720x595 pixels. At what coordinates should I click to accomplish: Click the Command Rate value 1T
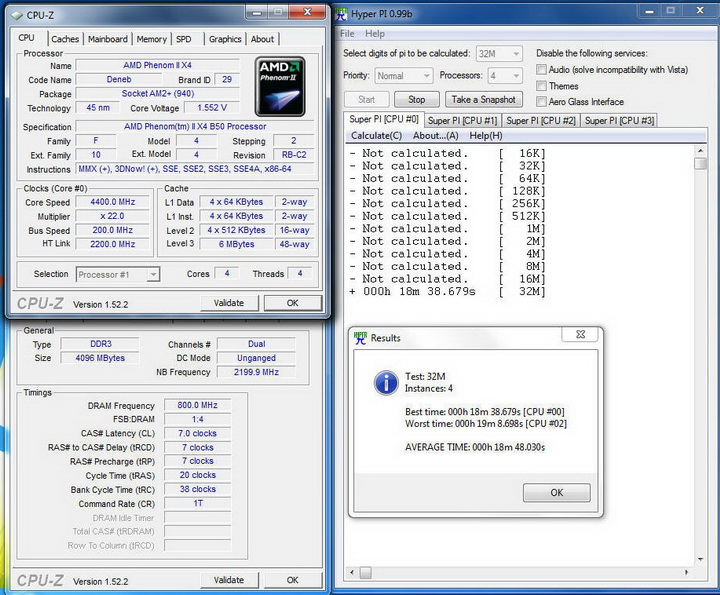tap(197, 504)
